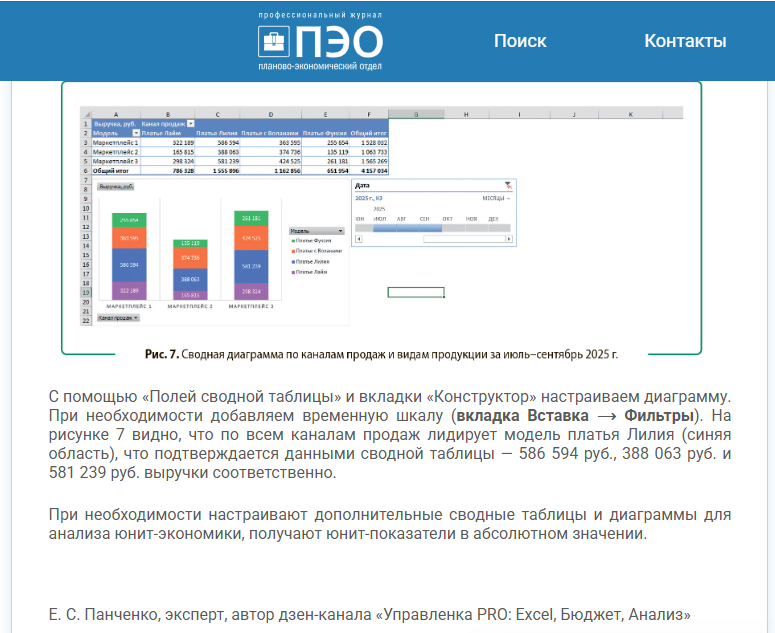The width and height of the screenshot is (775, 633).
Task: Click the 2025 г., К3 period label
Action: 369,198
